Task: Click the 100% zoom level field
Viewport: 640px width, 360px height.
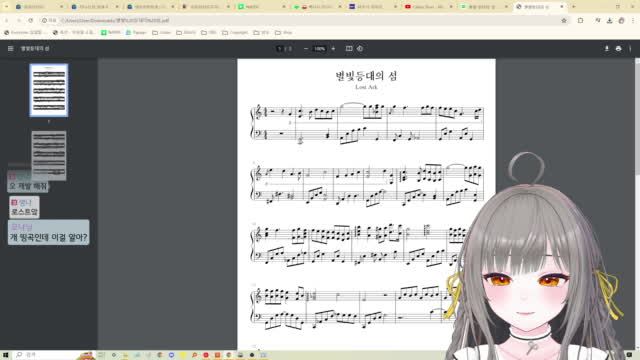Action: pos(319,49)
